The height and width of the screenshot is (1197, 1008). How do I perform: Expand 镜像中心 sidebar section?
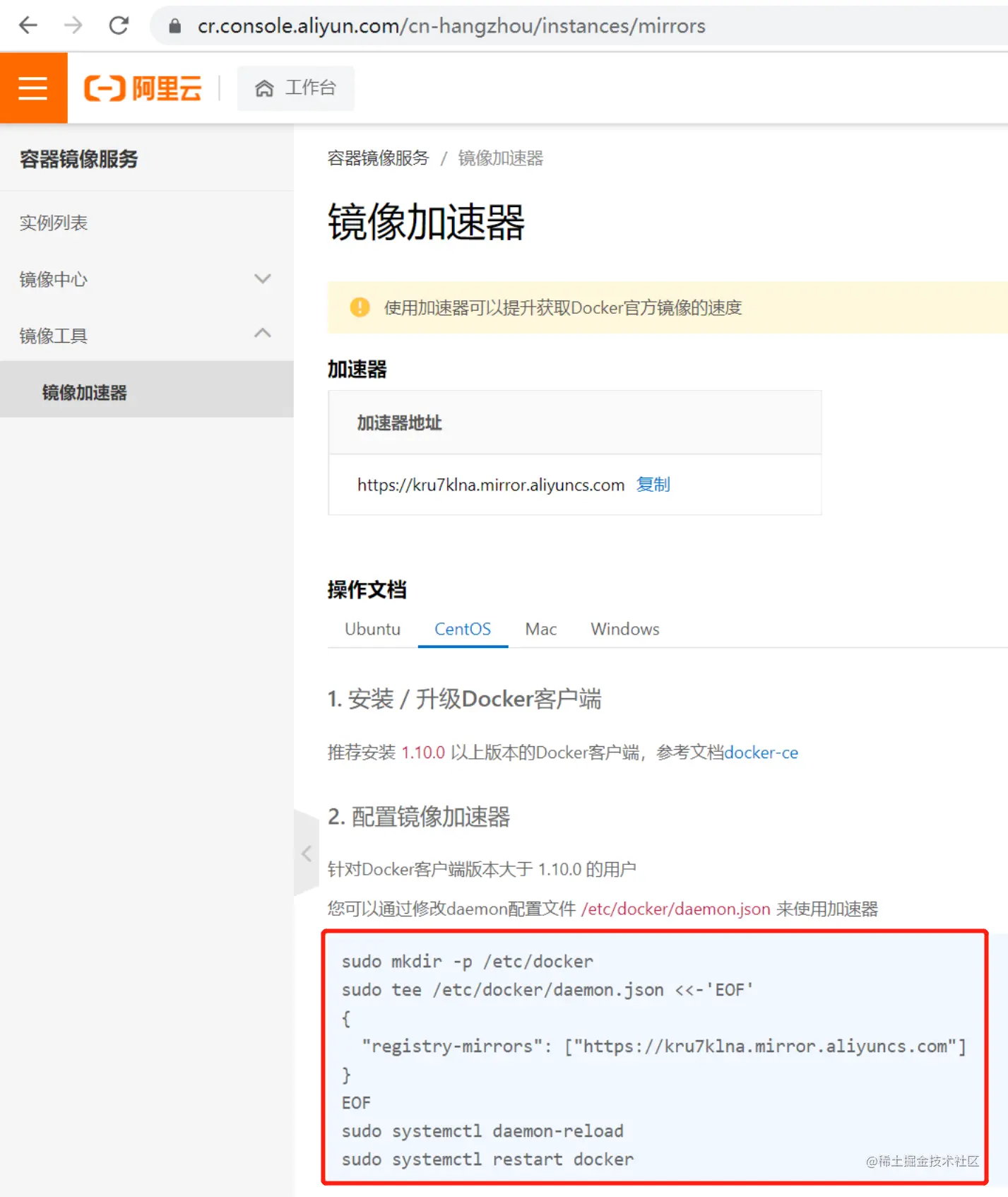pyautogui.click(x=146, y=279)
